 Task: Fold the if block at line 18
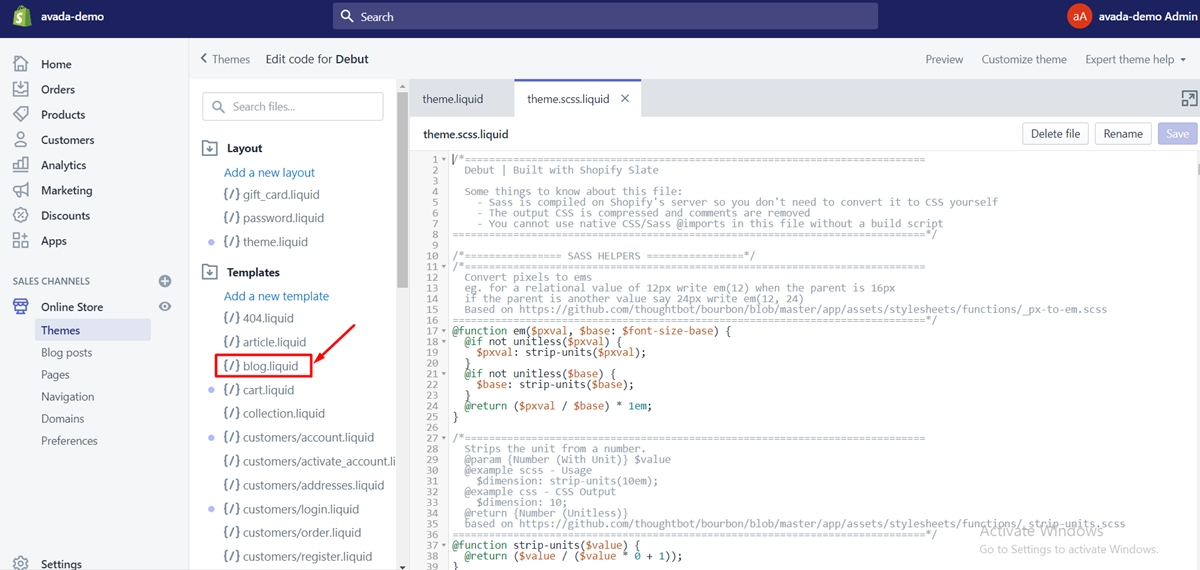click(x=444, y=342)
